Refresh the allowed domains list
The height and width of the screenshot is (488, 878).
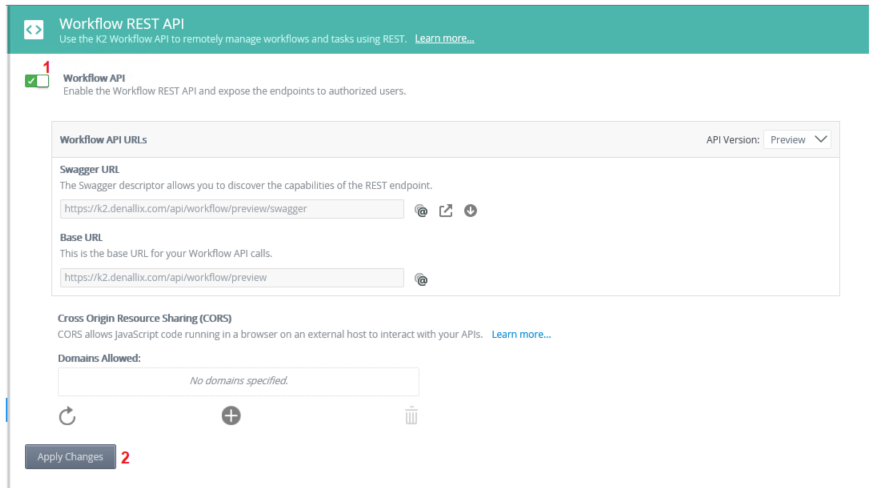tap(68, 415)
